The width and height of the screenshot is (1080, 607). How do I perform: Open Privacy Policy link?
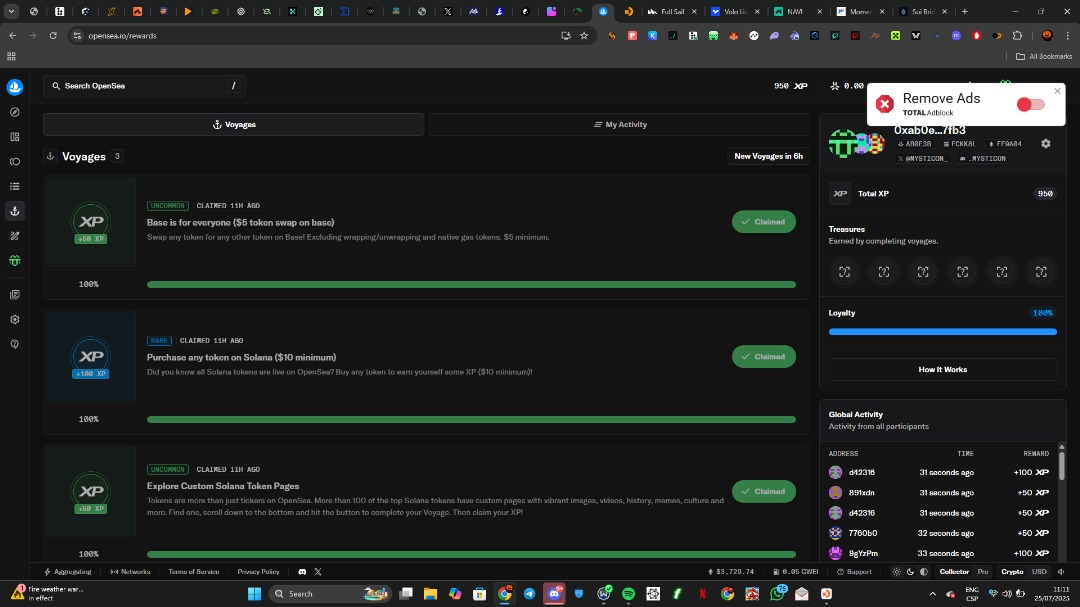coord(258,572)
